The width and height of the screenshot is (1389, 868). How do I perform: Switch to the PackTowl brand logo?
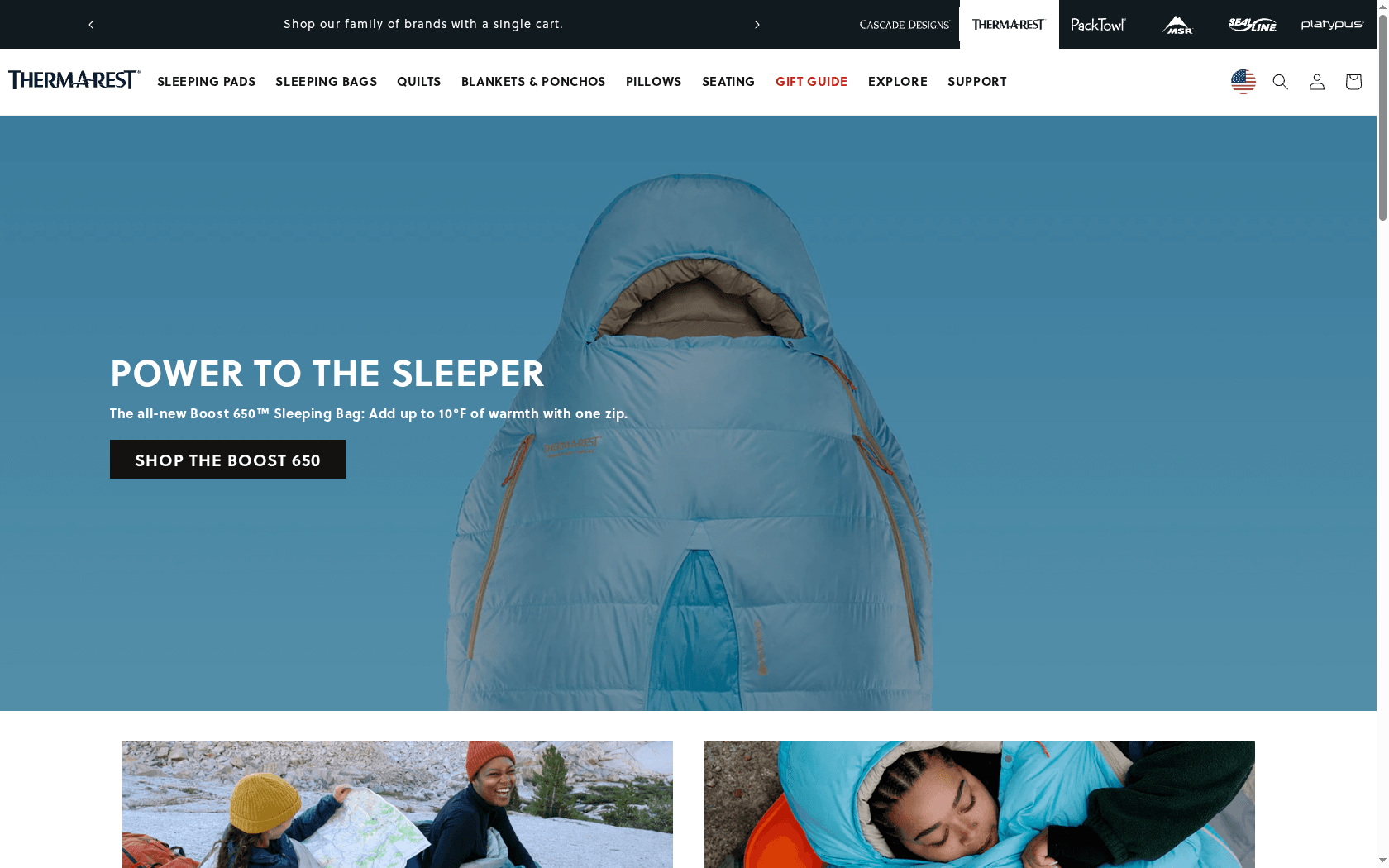tap(1098, 25)
